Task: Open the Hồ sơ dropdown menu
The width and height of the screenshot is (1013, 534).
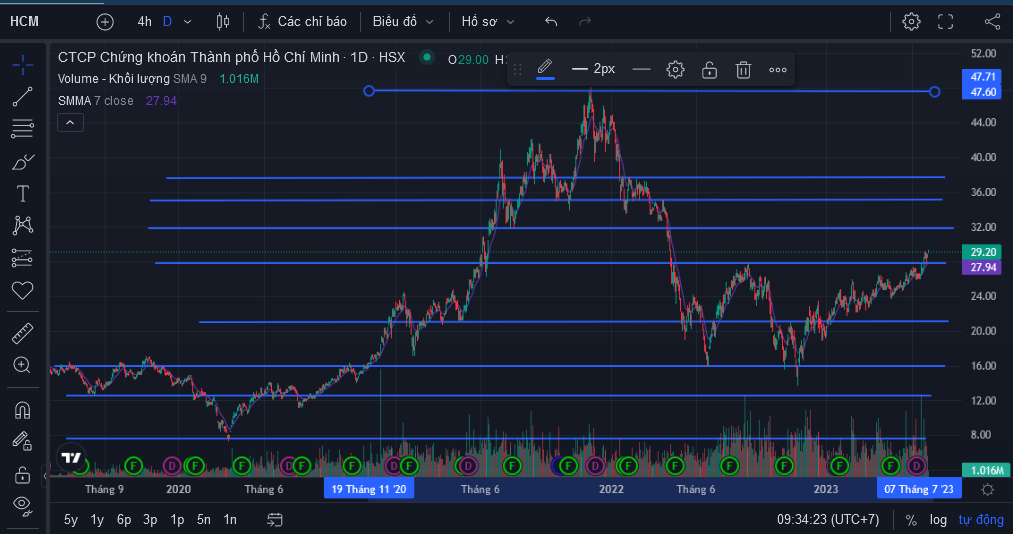Action: tap(488, 22)
